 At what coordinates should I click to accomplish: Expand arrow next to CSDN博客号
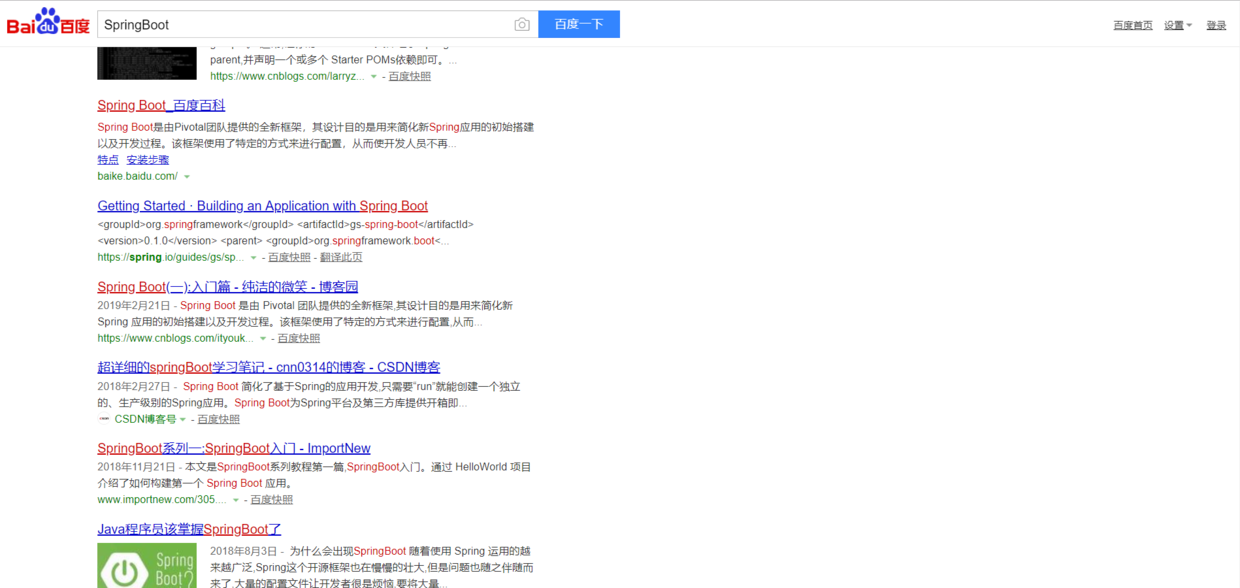[183, 420]
